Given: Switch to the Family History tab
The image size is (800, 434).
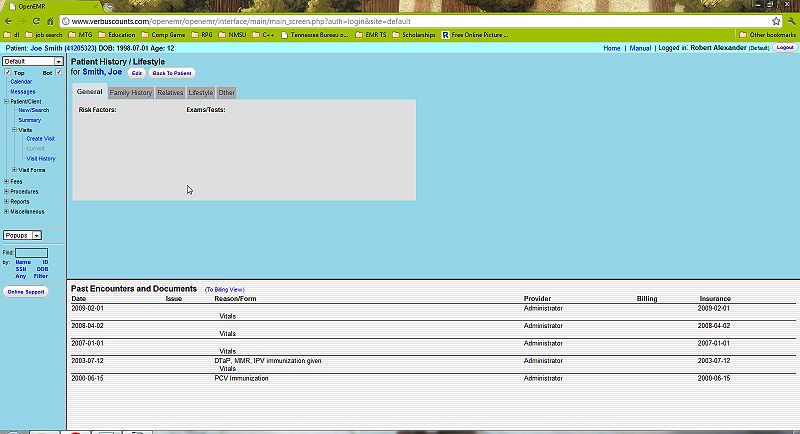Looking at the screenshot, I should point(130,93).
